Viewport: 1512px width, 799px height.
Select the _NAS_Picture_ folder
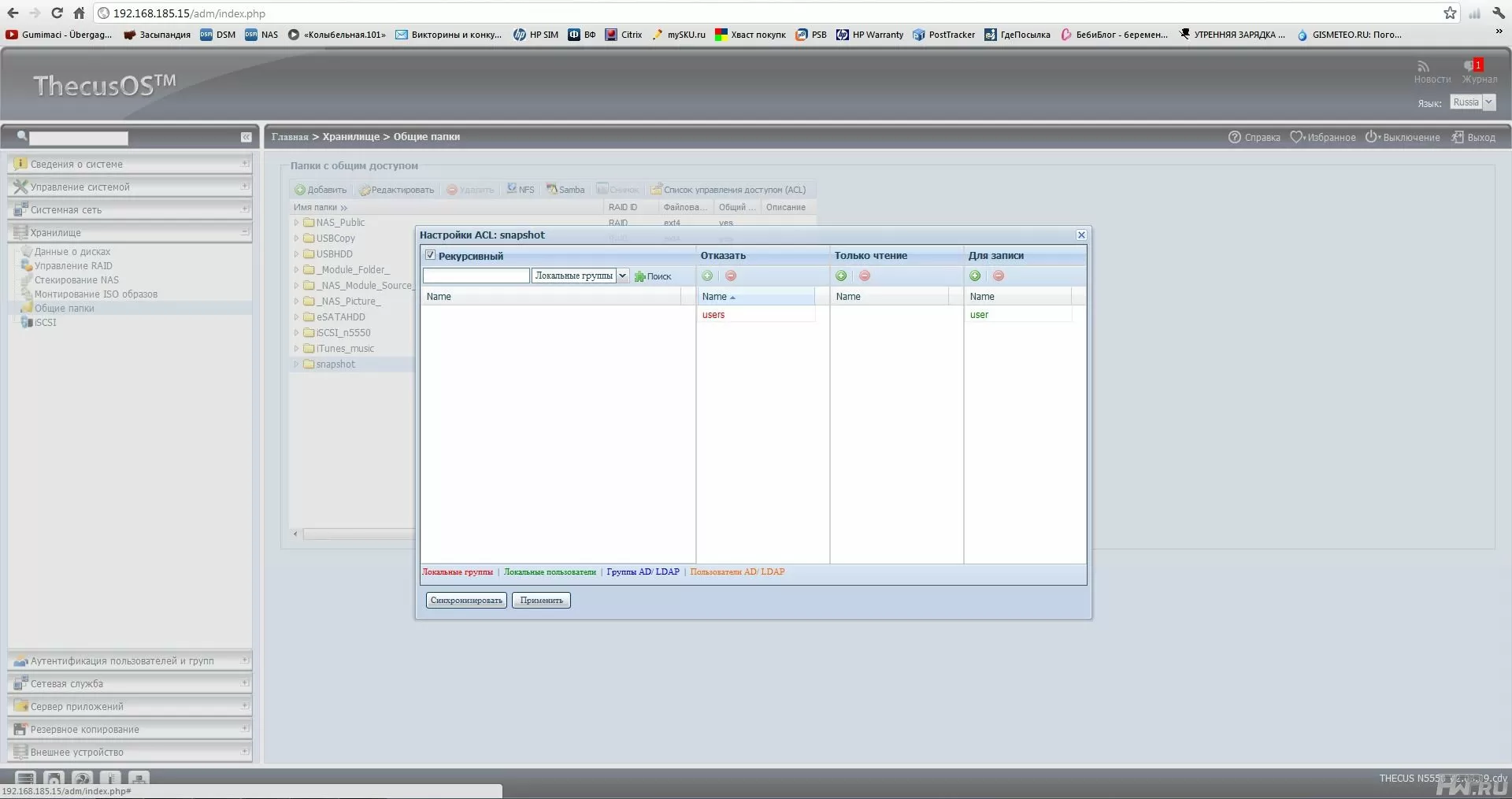(x=348, y=301)
